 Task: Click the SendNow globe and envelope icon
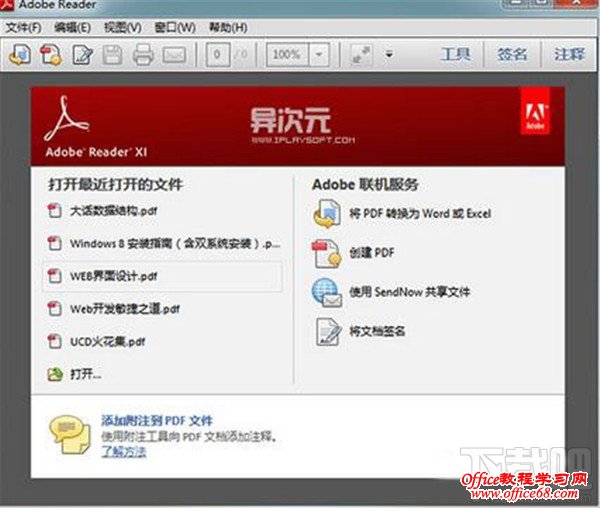click(x=327, y=293)
